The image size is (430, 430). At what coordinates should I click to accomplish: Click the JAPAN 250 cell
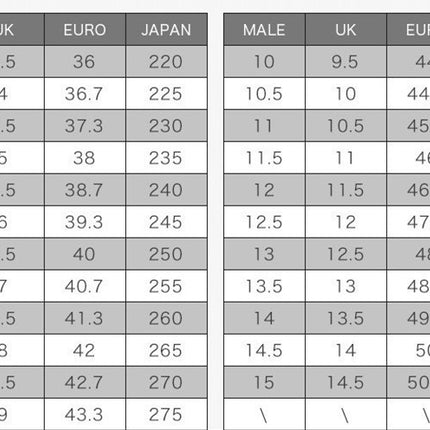click(166, 254)
